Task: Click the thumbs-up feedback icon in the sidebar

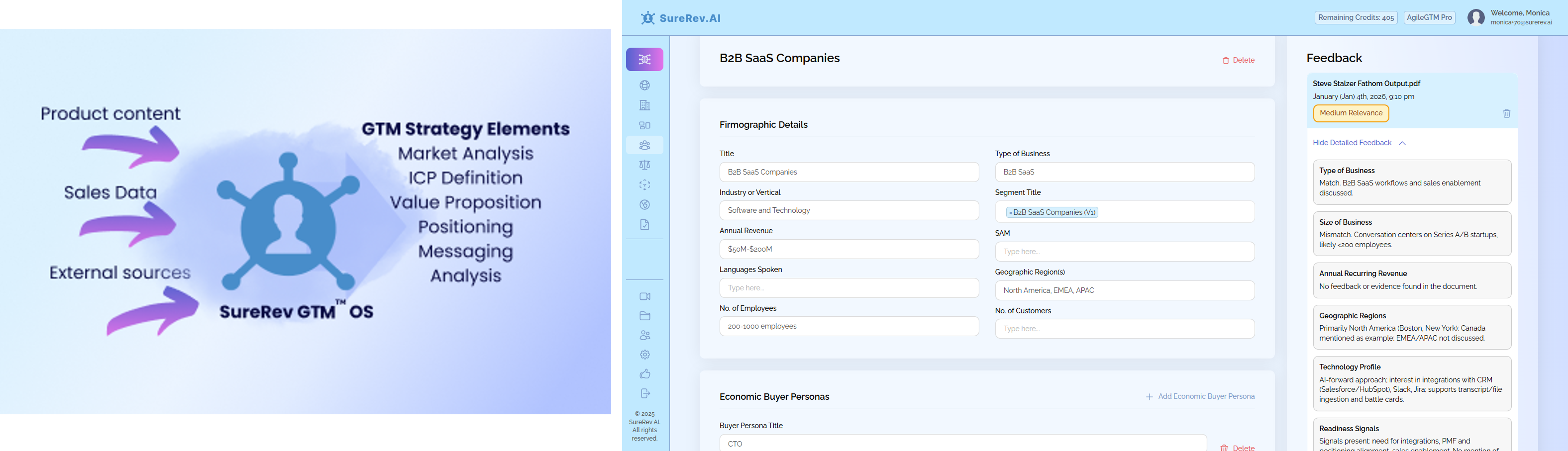Action: 645,374
